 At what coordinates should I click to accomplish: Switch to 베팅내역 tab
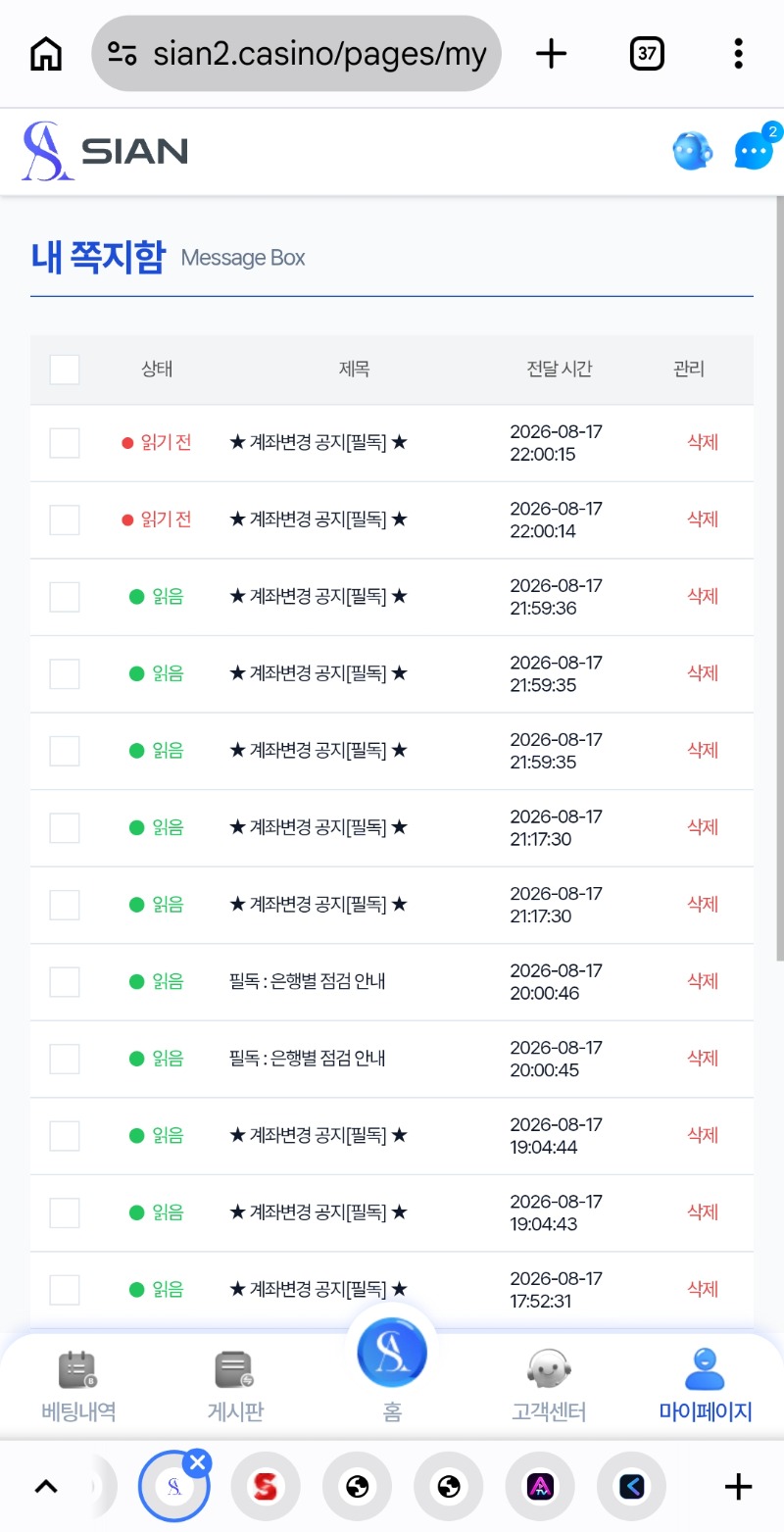[79, 1386]
